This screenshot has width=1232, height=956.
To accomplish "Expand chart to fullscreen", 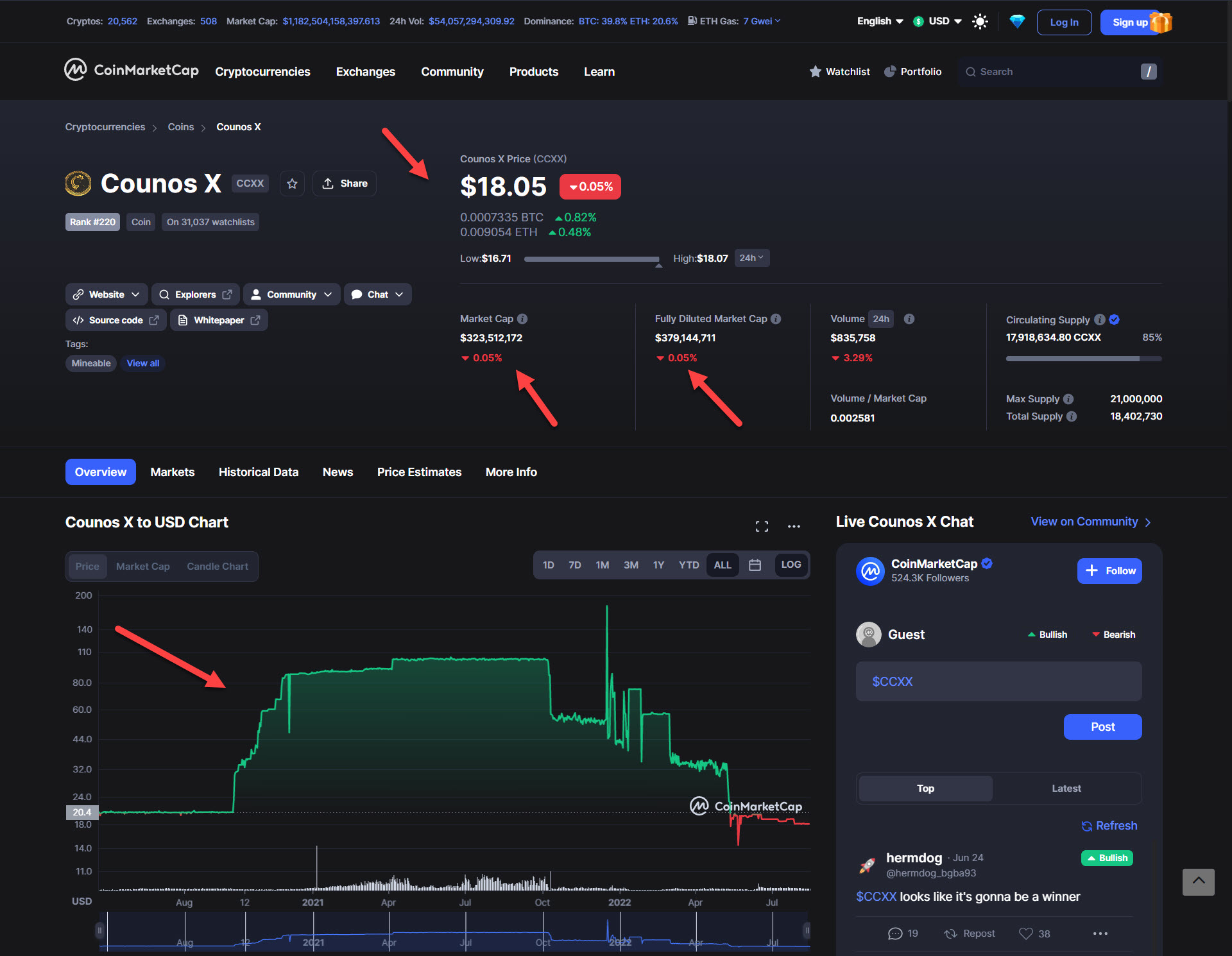I will [762, 526].
